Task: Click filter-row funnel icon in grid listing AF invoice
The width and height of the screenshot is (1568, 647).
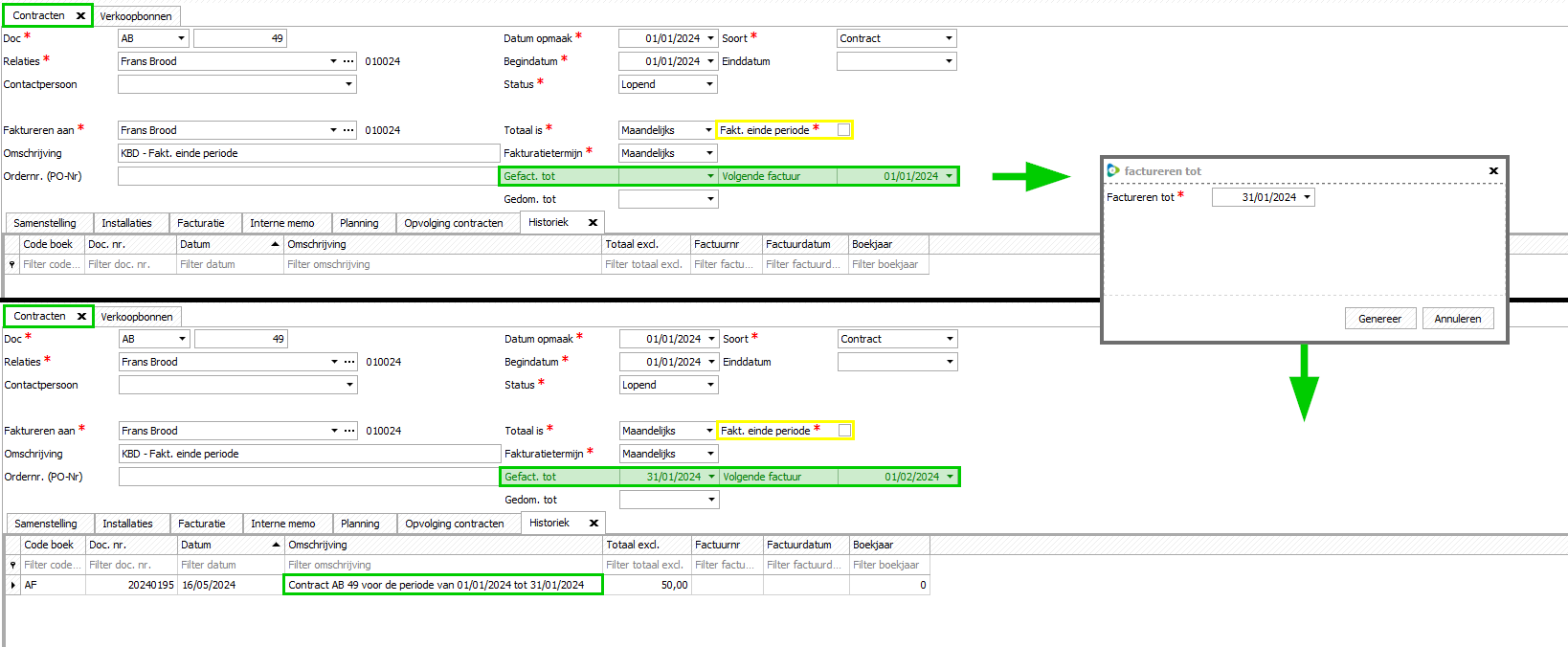Action: coord(12,565)
